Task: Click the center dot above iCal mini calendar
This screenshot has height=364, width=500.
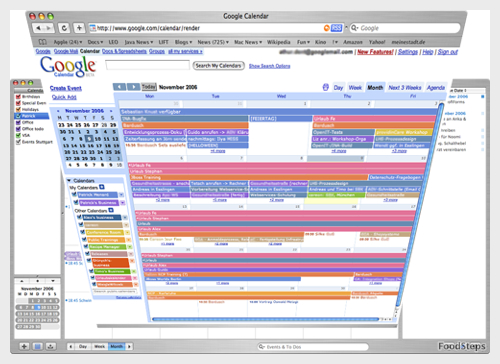Action: (37, 281)
